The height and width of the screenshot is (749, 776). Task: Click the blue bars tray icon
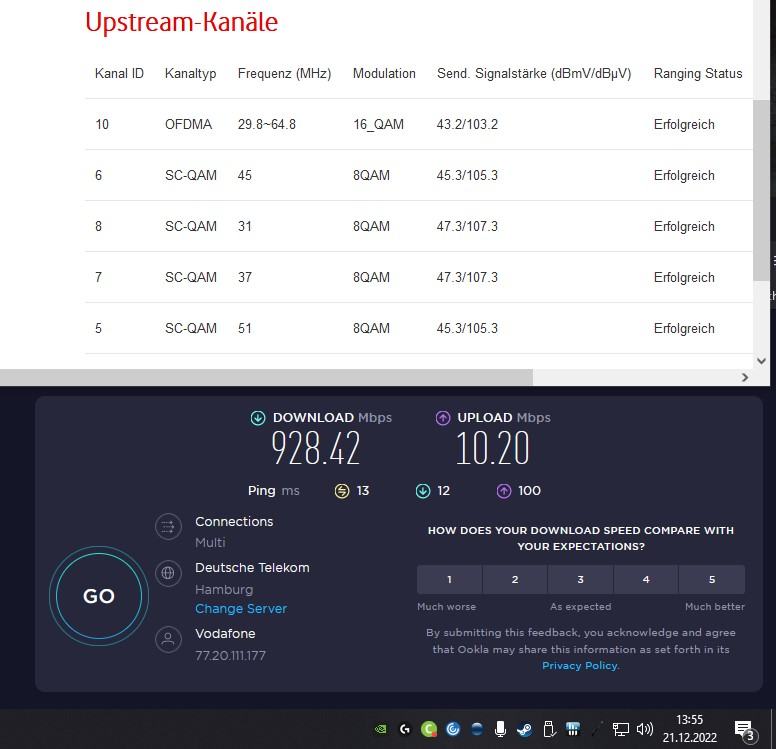pos(573,729)
